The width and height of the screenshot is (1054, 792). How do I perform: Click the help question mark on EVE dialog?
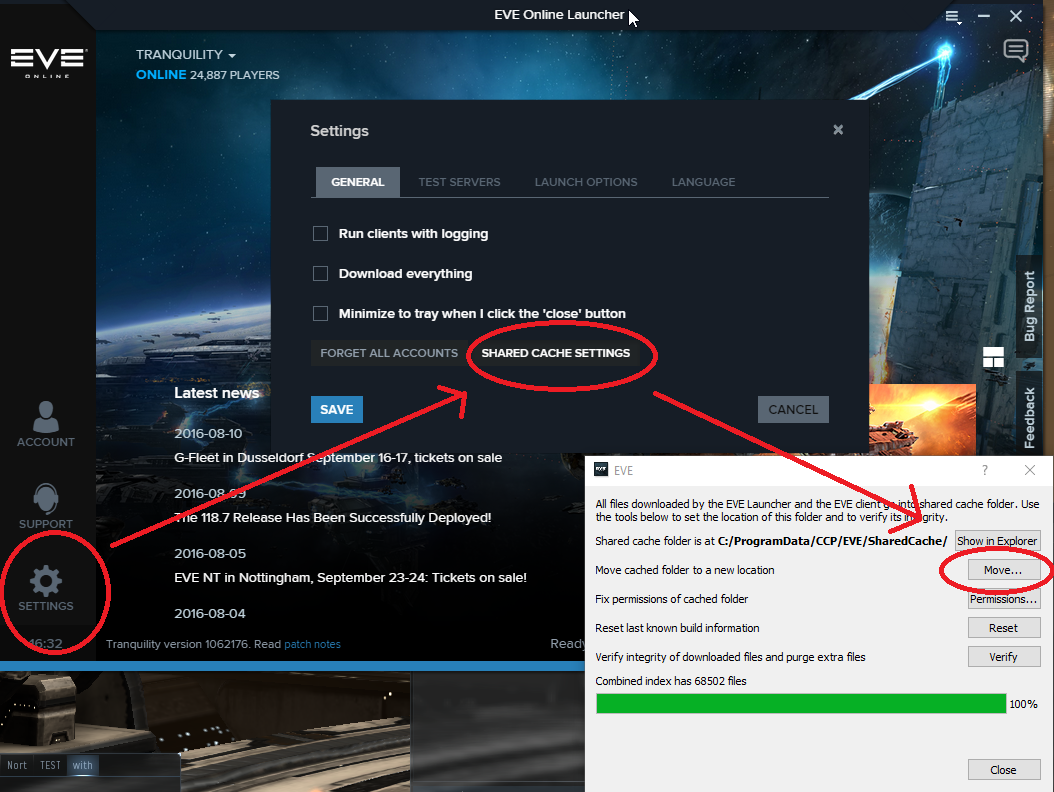(984, 469)
